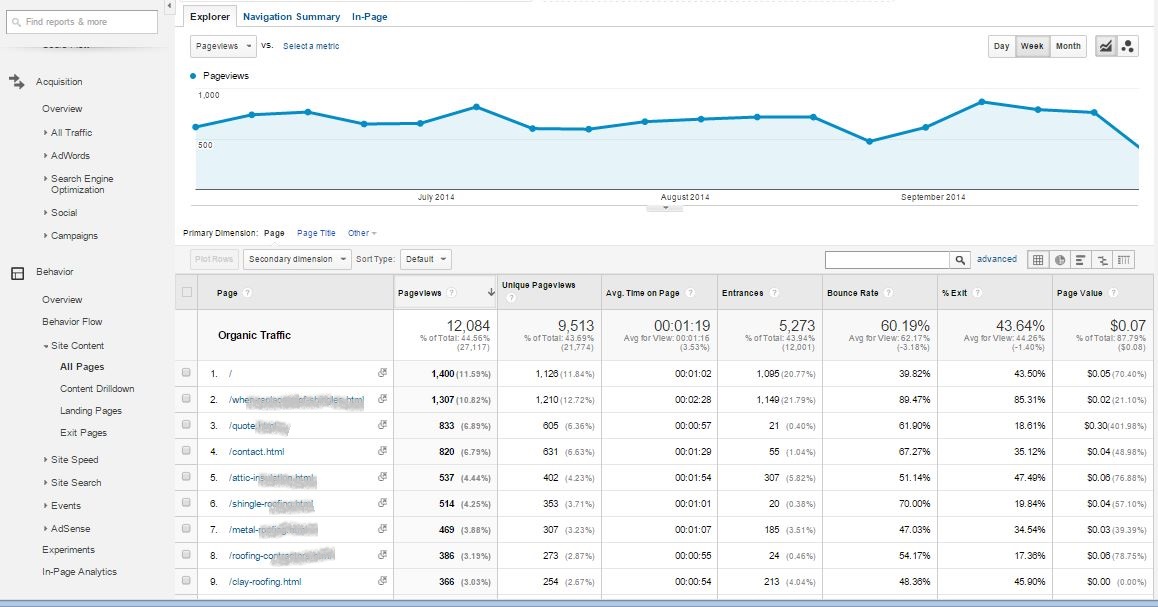
Task: Check the box for /clay-roofing.html row
Action: point(186,581)
